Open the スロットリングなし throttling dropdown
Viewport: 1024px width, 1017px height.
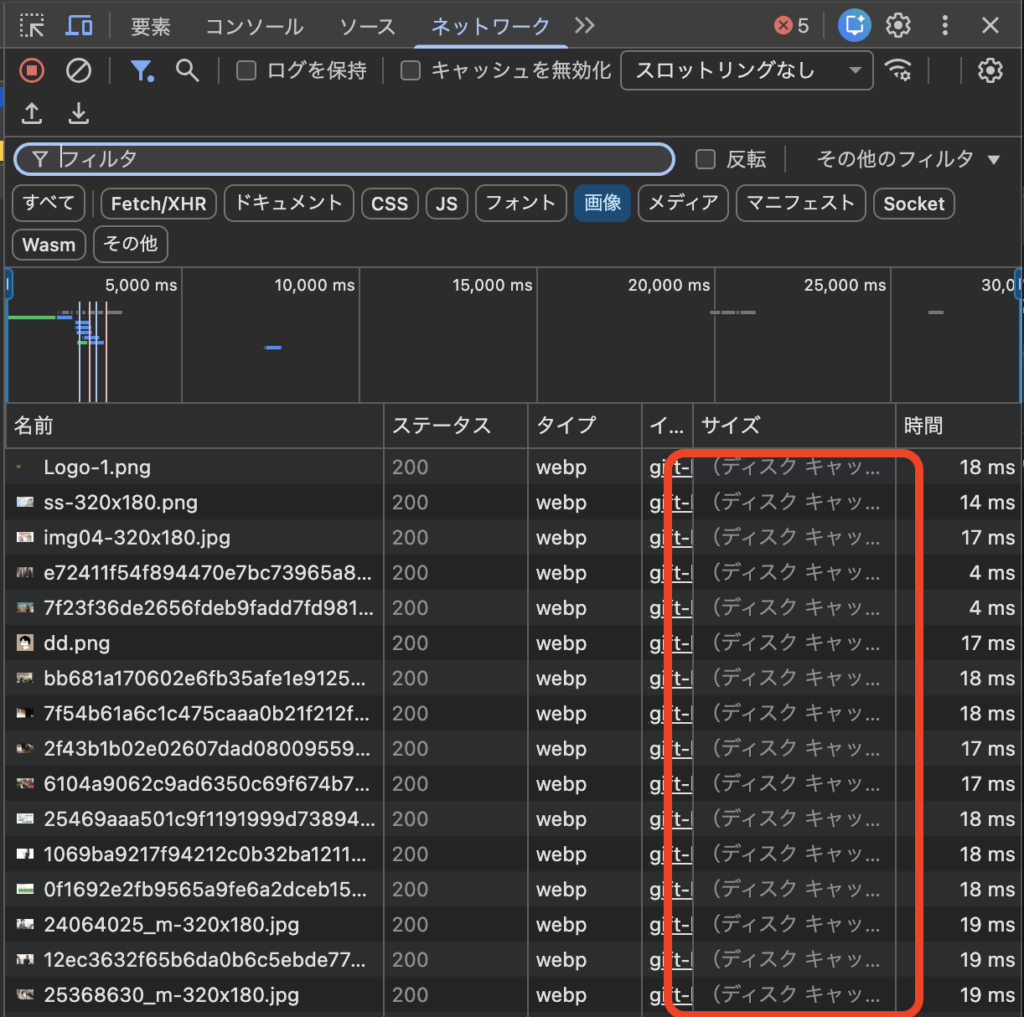746,70
